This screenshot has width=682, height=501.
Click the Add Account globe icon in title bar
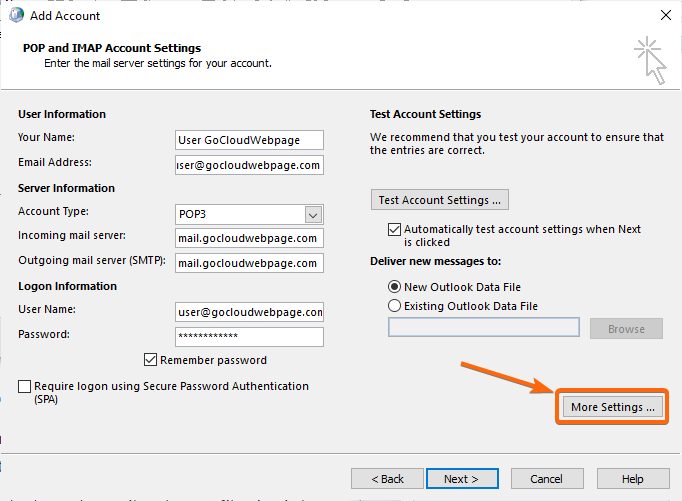click(17, 15)
